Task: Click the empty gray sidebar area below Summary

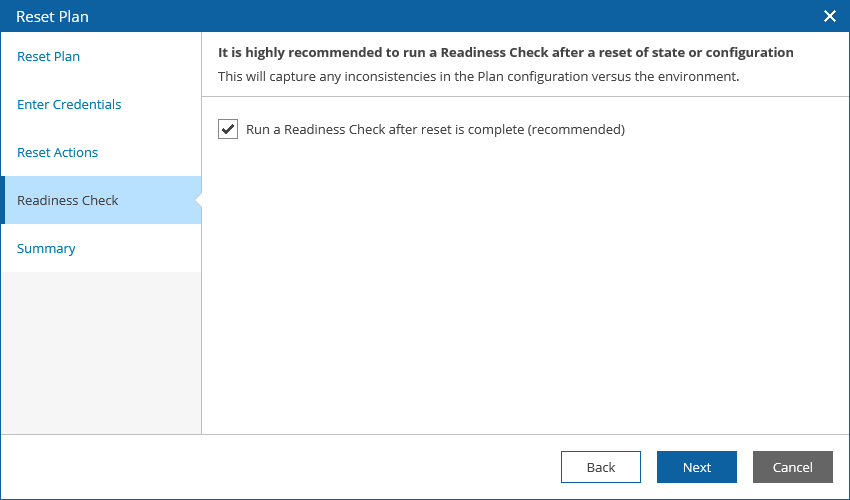Action: tap(100, 350)
